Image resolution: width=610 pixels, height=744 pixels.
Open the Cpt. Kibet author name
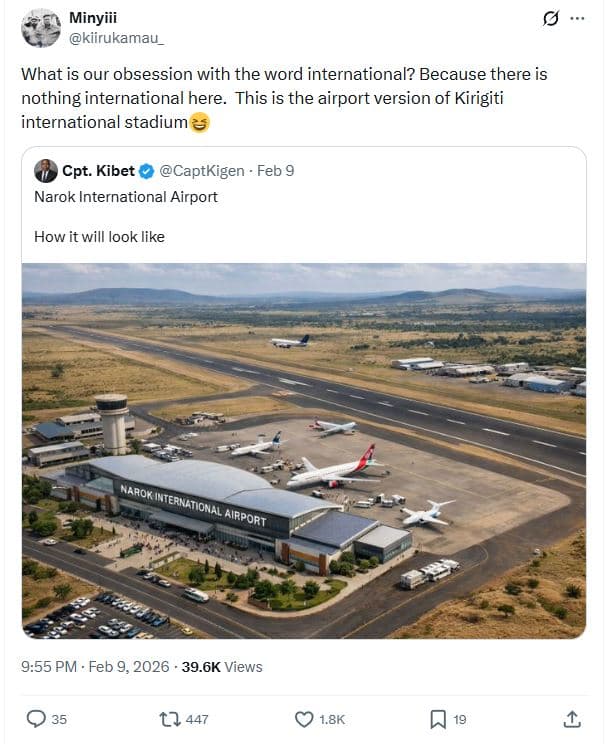[98, 171]
